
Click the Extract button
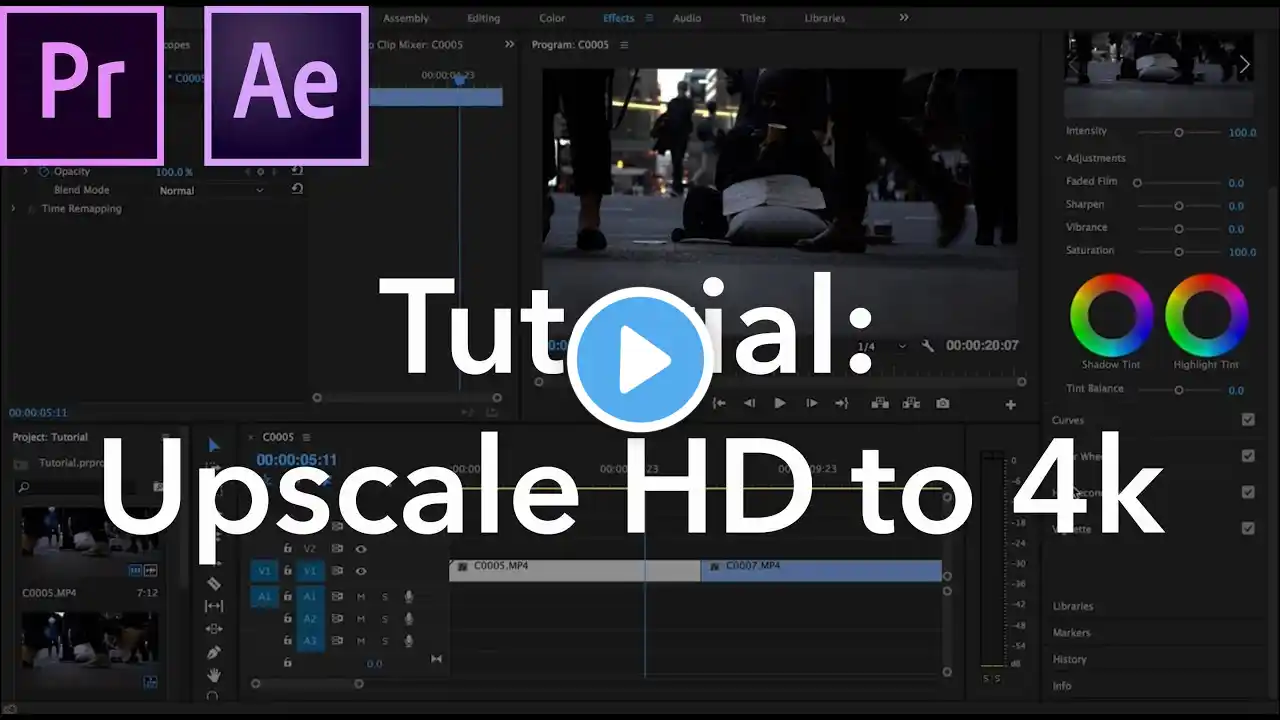[x=911, y=403]
